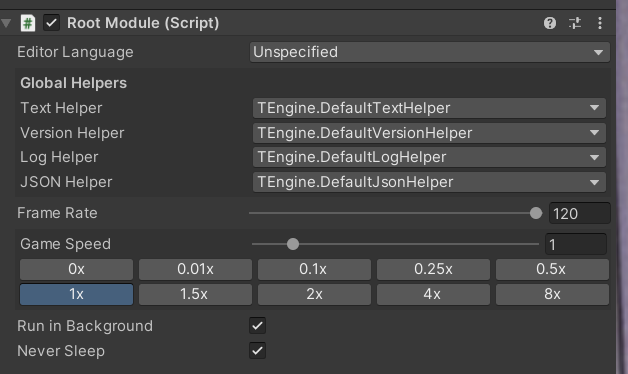Click the Game Speed slider handle

tap(293, 244)
